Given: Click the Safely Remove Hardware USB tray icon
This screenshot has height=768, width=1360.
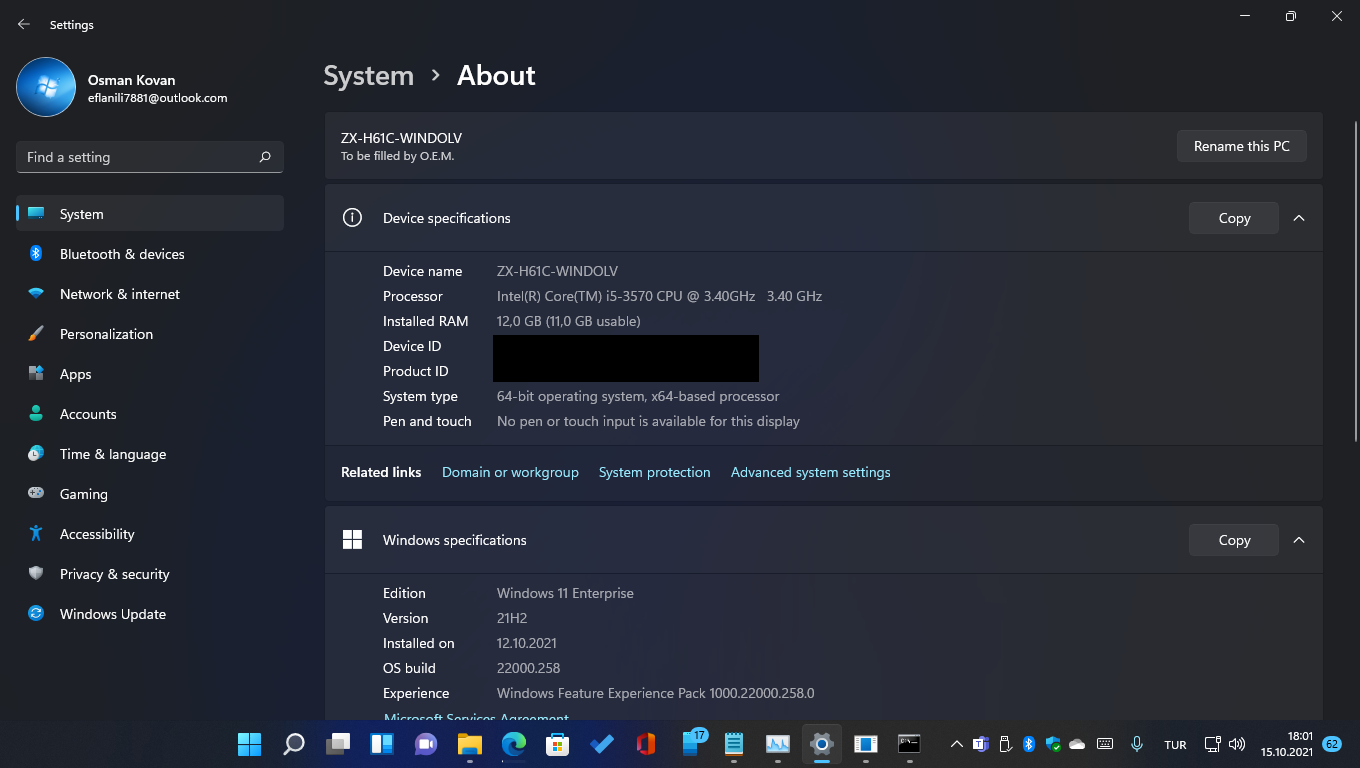Looking at the screenshot, I should 1005,744.
